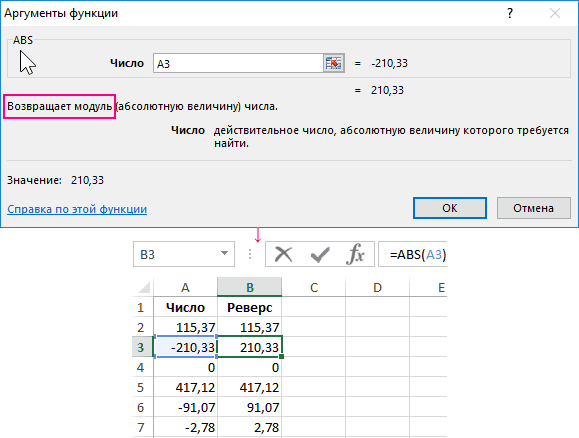The height and width of the screenshot is (438, 579).
Task: Close the function arguments dialog
Action: [x=555, y=14]
